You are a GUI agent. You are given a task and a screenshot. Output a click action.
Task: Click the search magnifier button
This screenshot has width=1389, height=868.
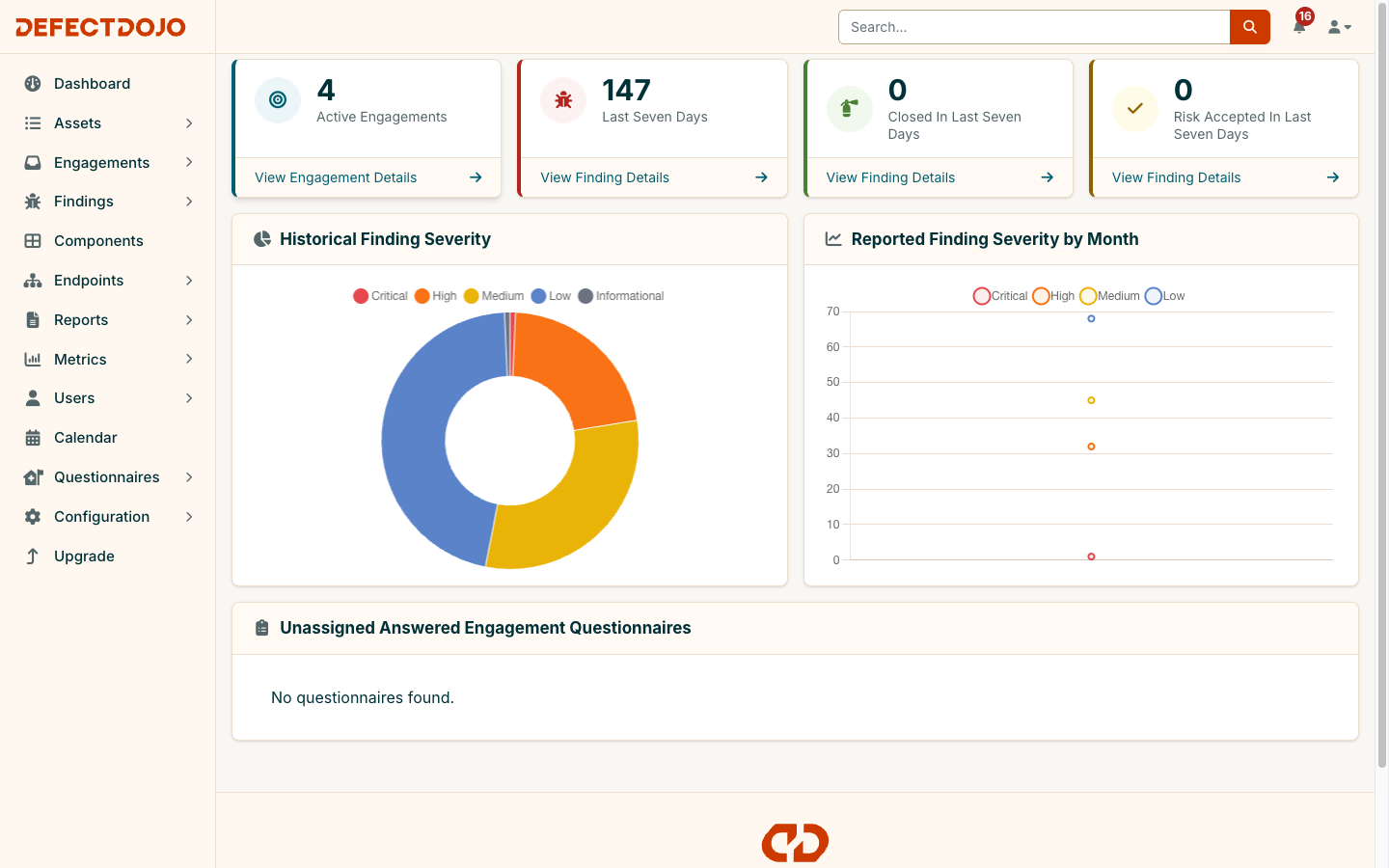[x=1249, y=27]
